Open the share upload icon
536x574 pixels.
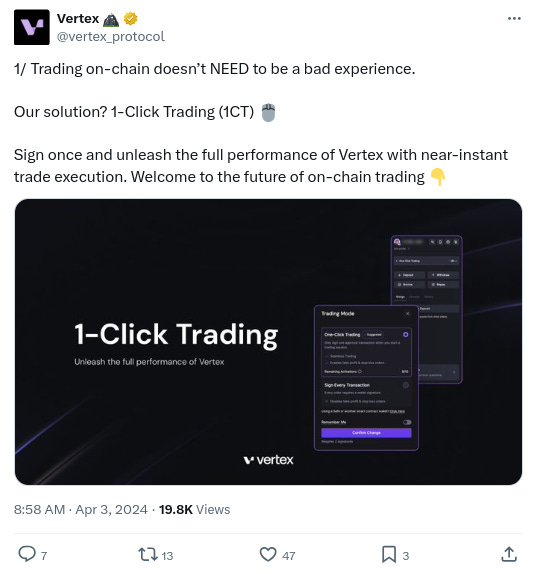(509, 554)
